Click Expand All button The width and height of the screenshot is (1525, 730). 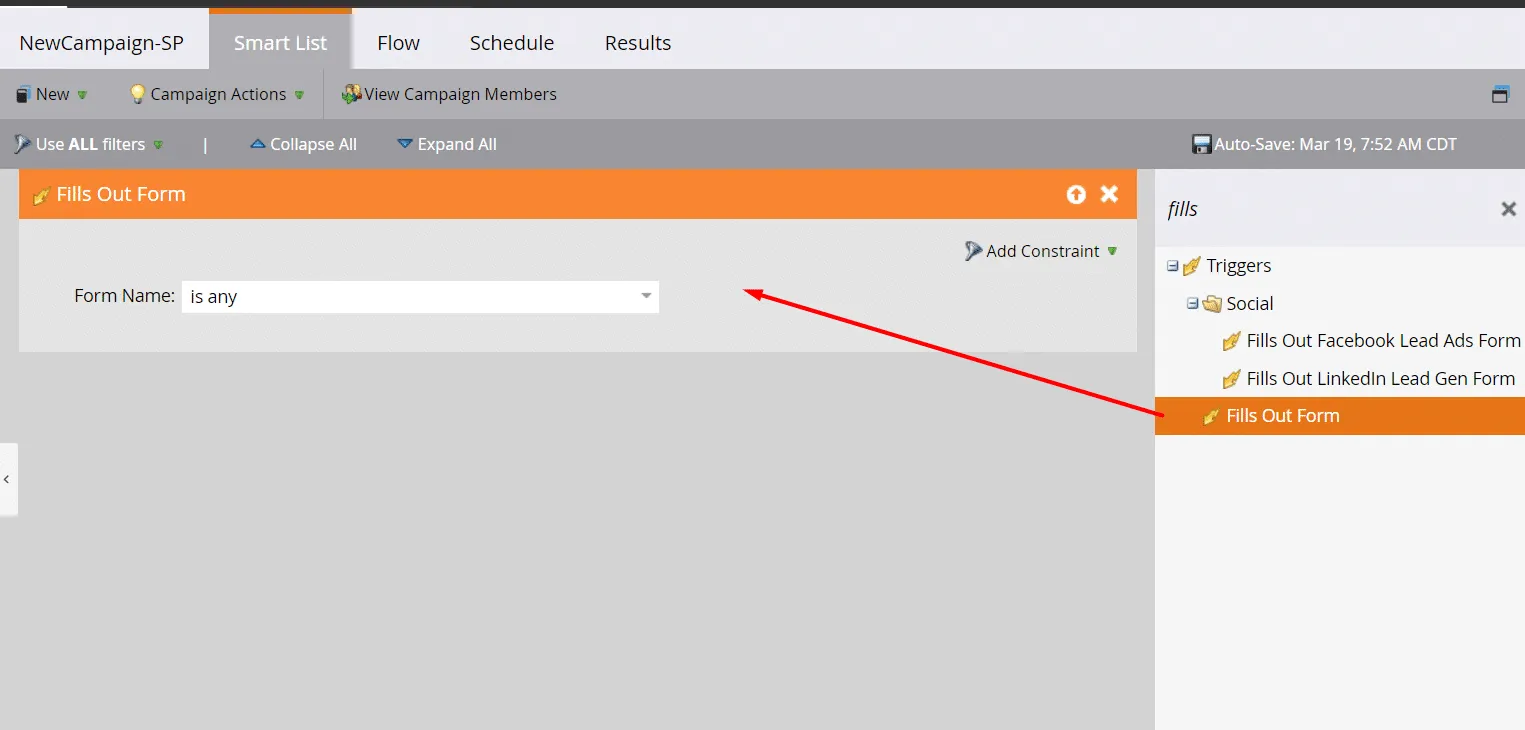(x=447, y=145)
